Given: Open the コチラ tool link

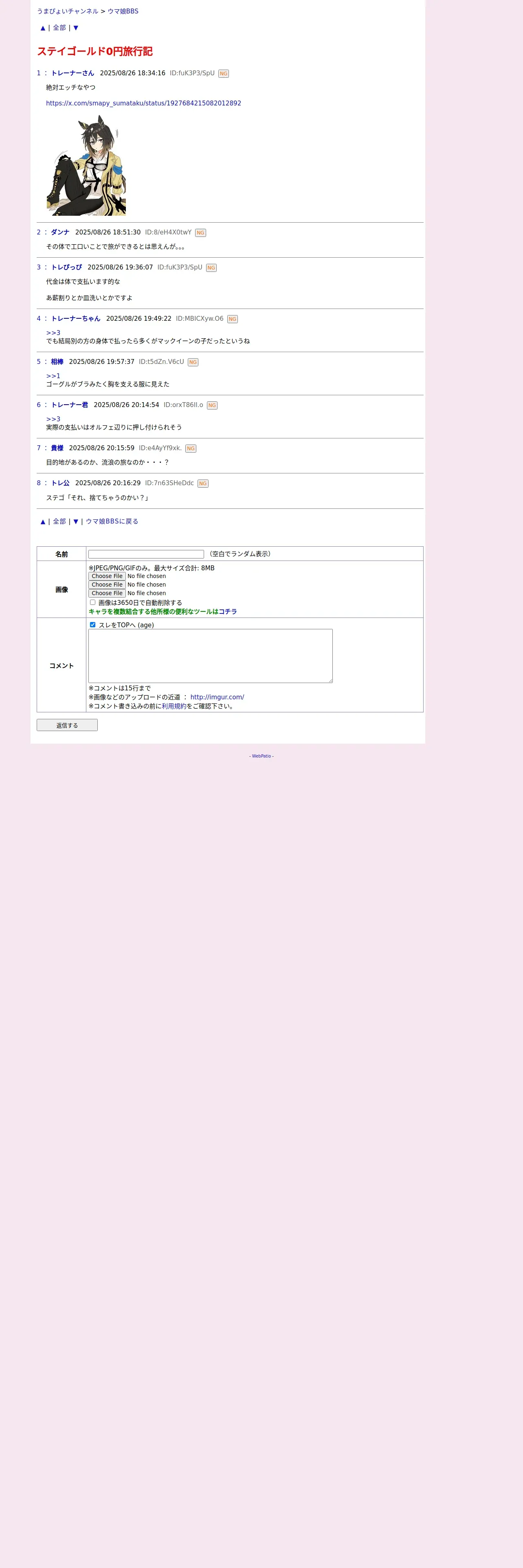Looking at the screenshot, I should pyautogui.click(x=228, y=612).
